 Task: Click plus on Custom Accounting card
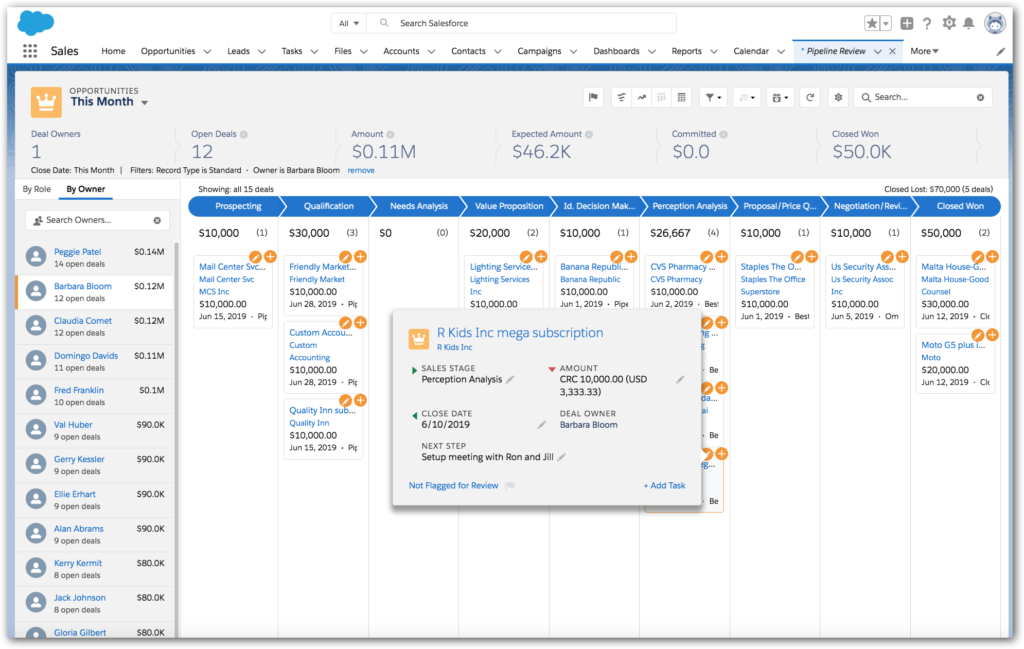(x=360, y=323)
